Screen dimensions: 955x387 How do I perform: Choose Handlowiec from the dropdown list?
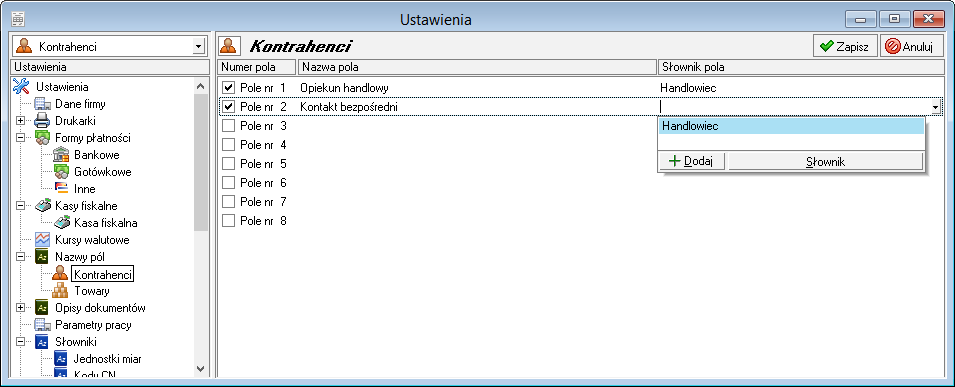point(791,126)
